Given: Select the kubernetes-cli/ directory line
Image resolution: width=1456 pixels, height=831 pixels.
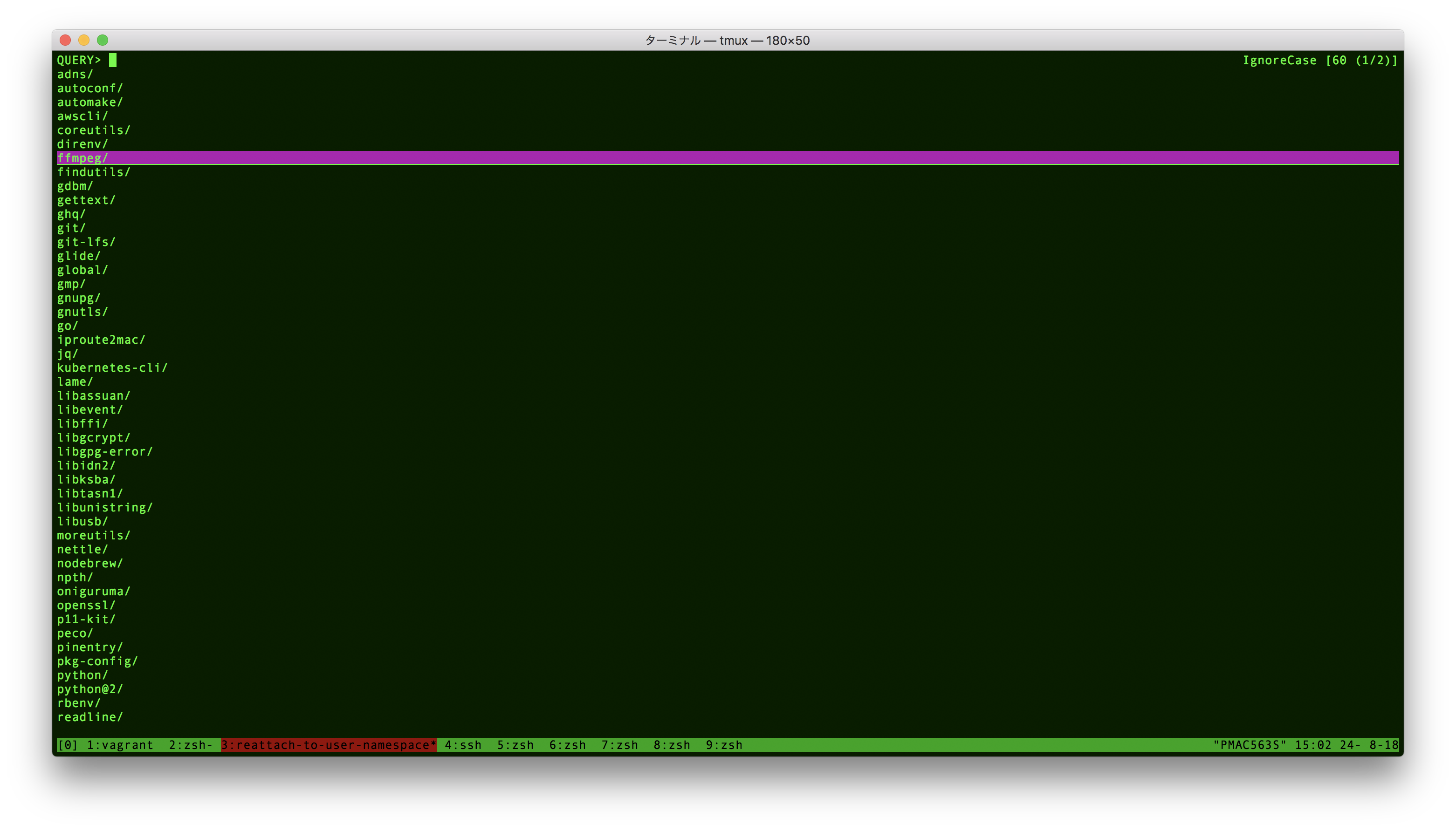Looking at the screenshot, I should [x=112, y=368].
